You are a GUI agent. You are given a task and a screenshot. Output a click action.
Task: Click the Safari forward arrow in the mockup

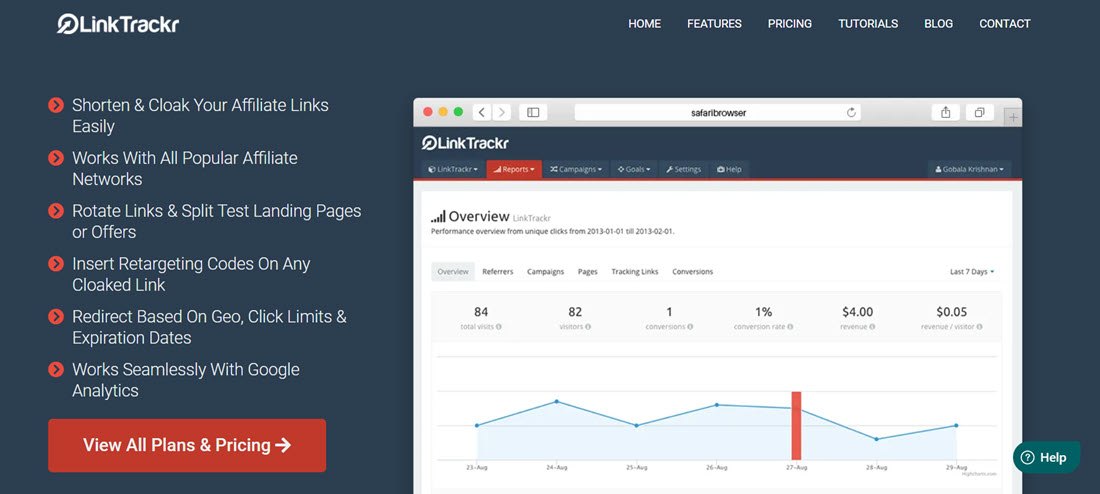click(501, 112)
